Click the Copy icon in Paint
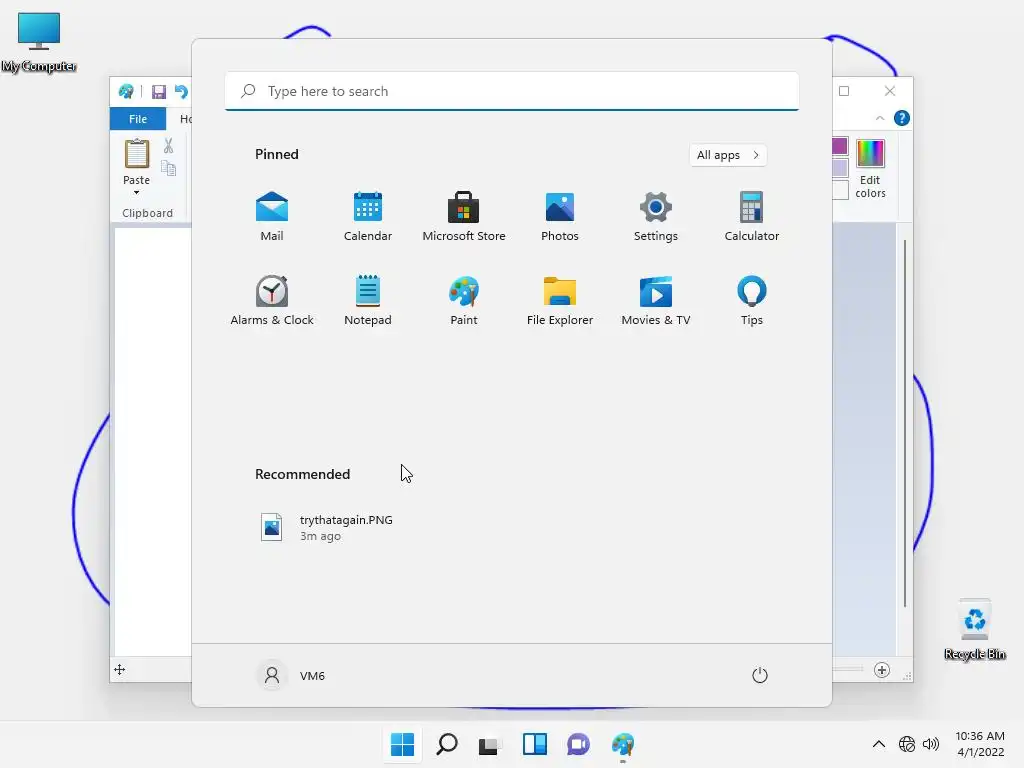Viewport: 1024px width, 768px height. tap(168, 168)
